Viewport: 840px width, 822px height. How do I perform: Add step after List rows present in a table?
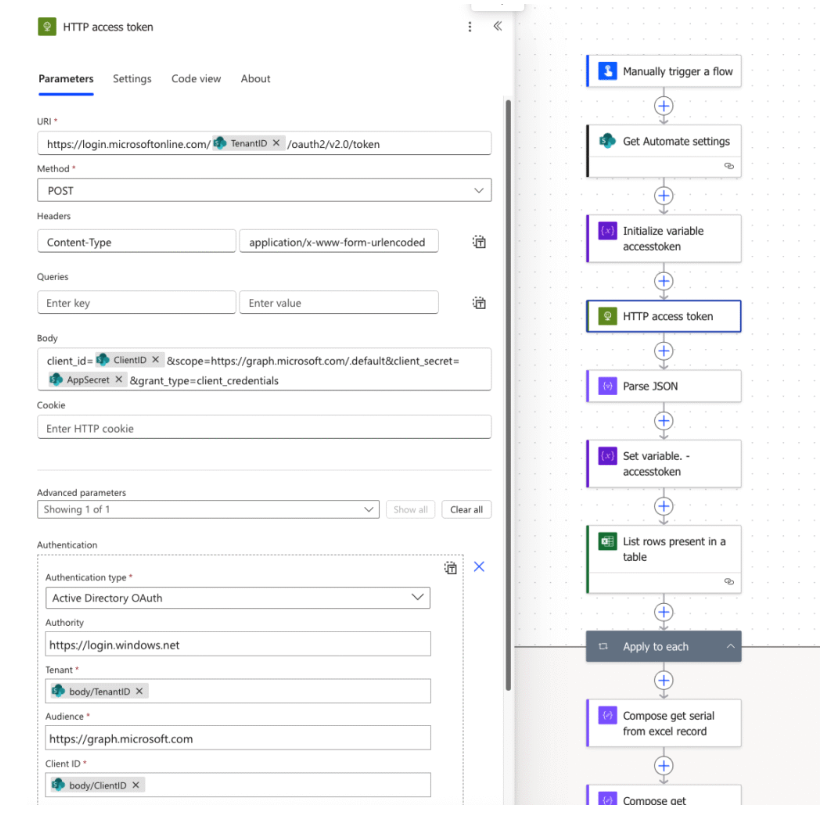pyautogui.click(x=664, y=612)
